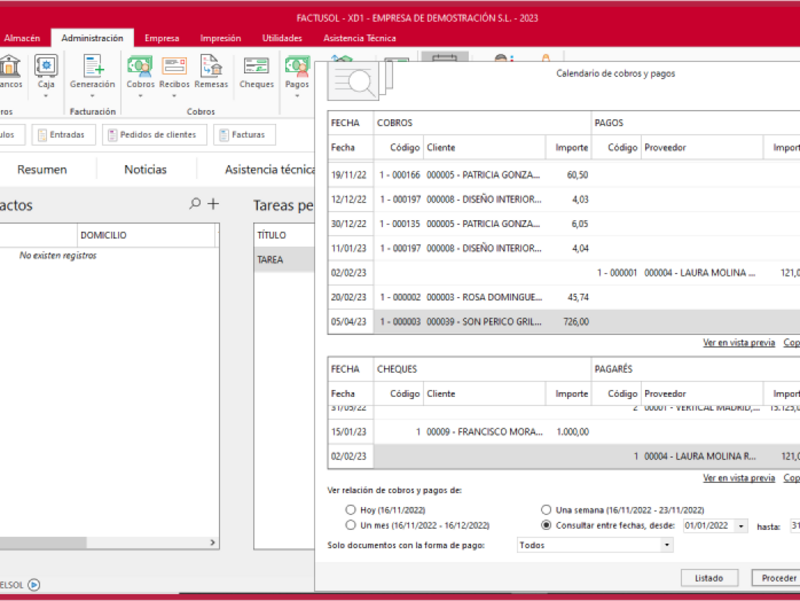Select the Hoy (16/11/2022) radio option

(x=350, y=509)
